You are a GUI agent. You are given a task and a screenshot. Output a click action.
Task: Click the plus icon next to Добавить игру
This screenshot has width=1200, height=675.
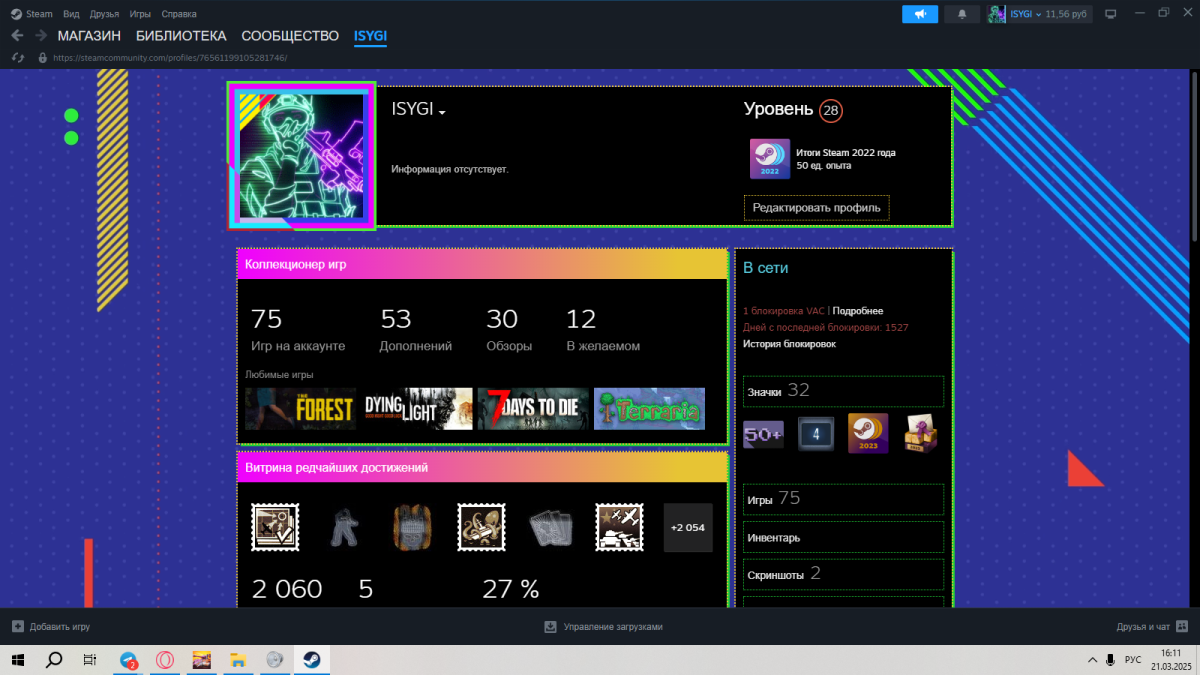(17, 627)
